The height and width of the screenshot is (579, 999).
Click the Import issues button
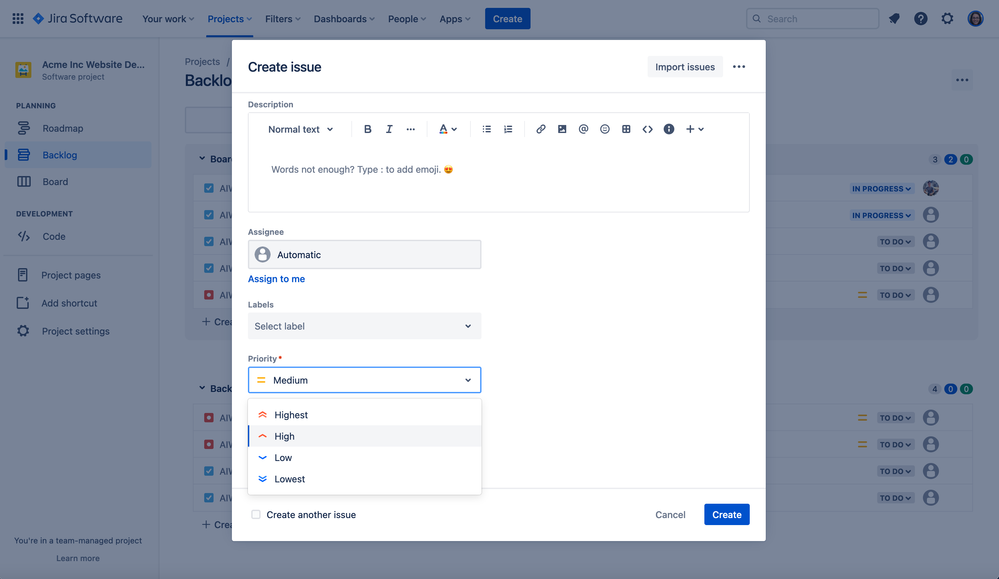click(685, 67)
